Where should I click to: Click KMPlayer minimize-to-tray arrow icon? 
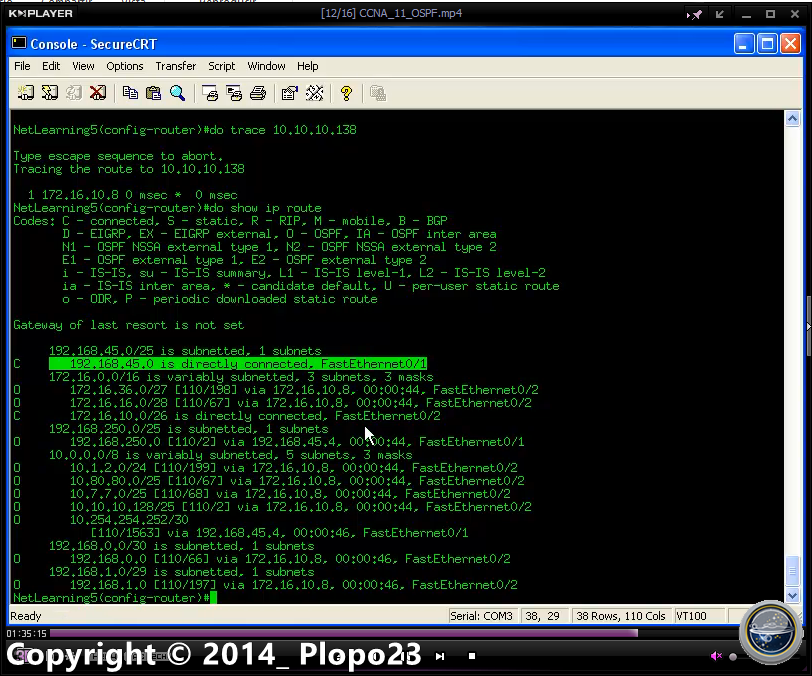click(720, 15)
